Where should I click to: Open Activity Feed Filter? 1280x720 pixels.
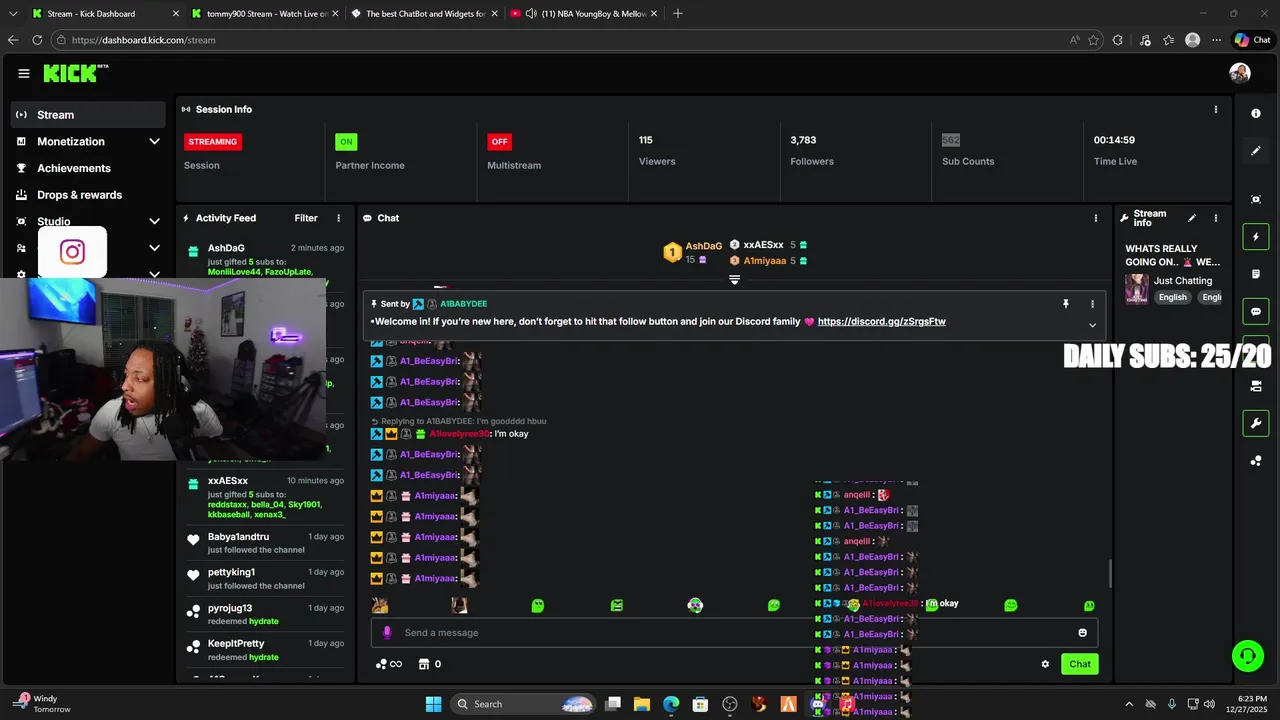[x=306, y=218]
